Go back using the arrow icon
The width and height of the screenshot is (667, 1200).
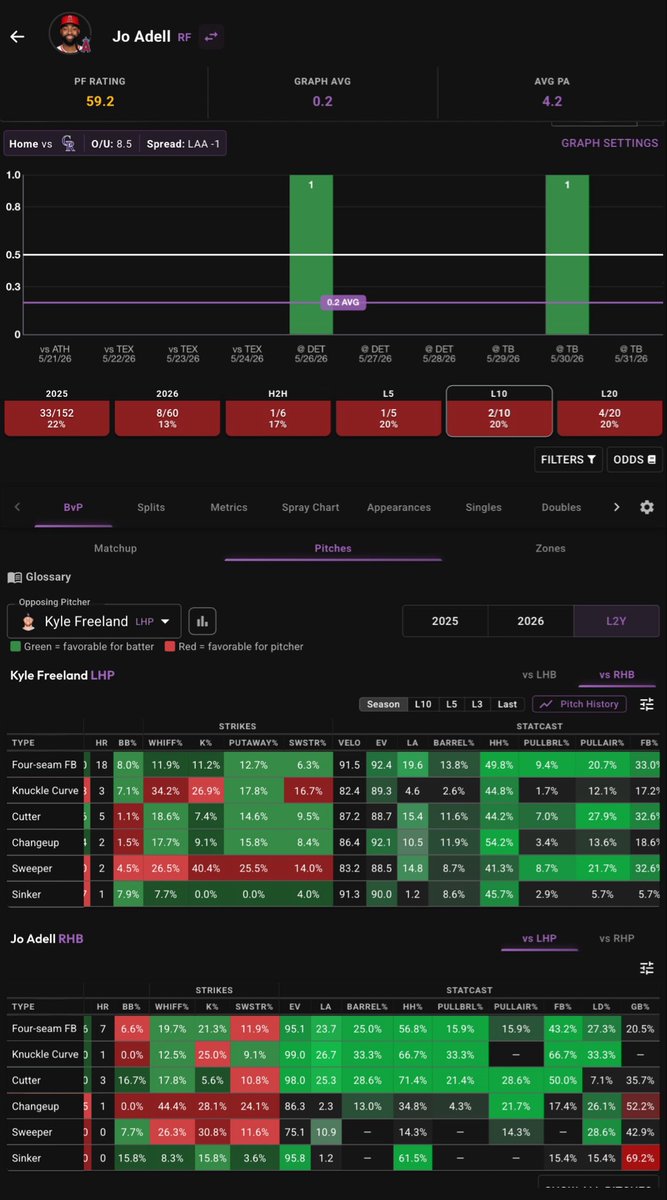(x=17, y=36)
